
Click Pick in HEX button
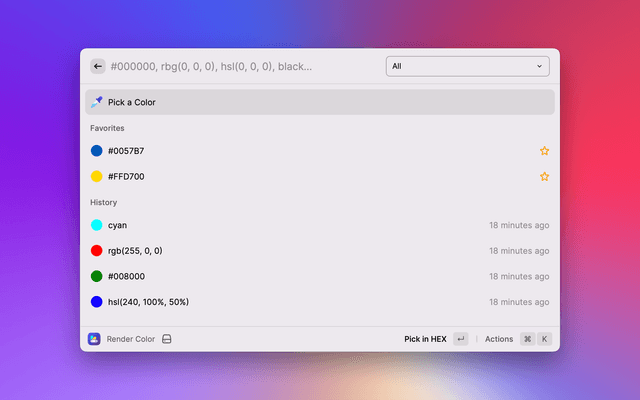click(x=425, y=339)
